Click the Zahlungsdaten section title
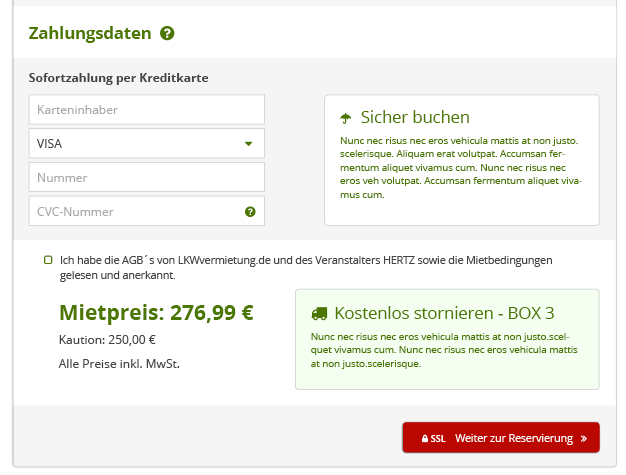The height and width of the screenshot is (475, 626). coord(89,33)
